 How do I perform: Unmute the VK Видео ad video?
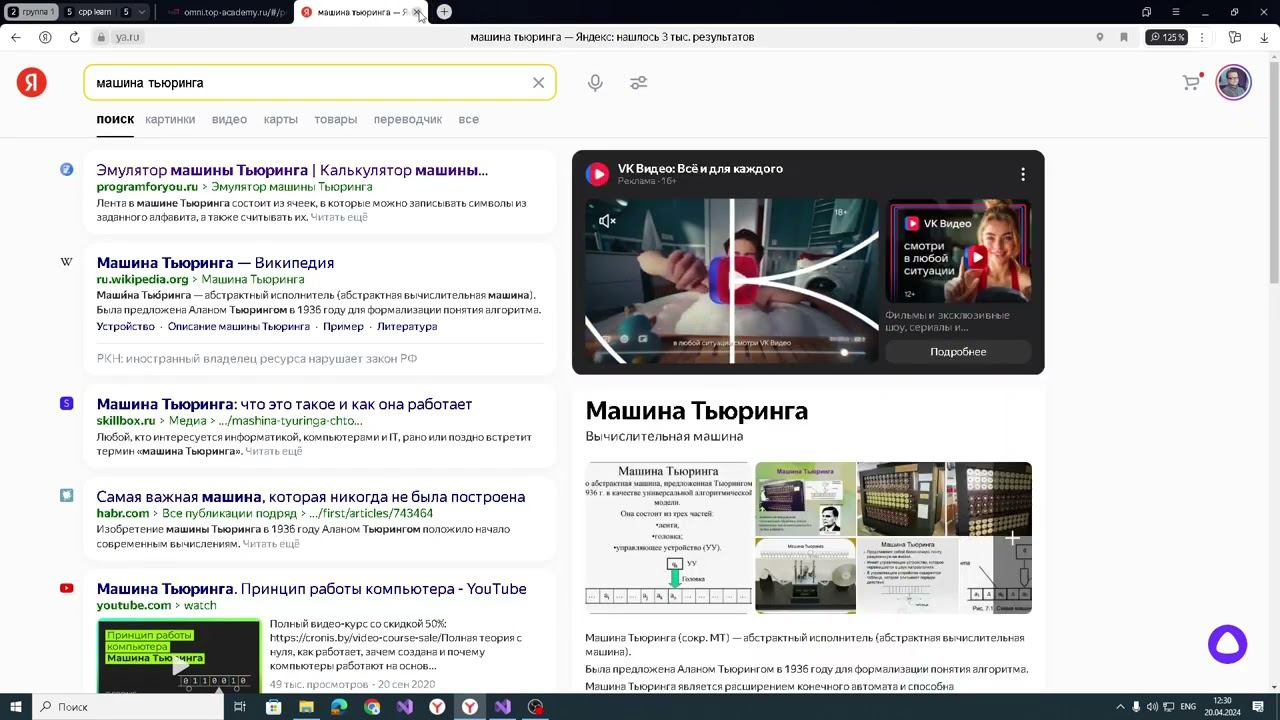[607, 221]
